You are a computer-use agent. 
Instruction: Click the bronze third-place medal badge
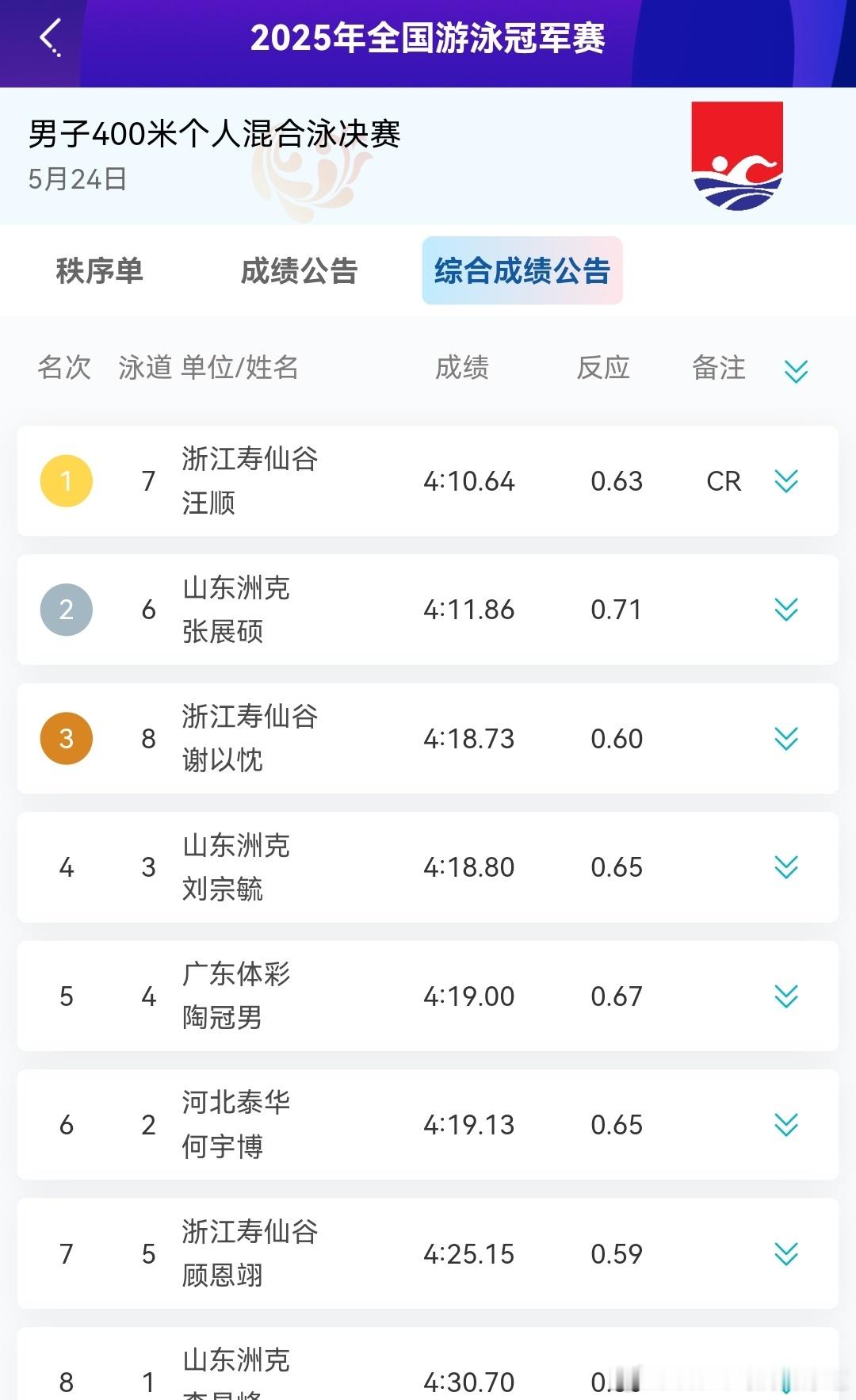point(67,739)
